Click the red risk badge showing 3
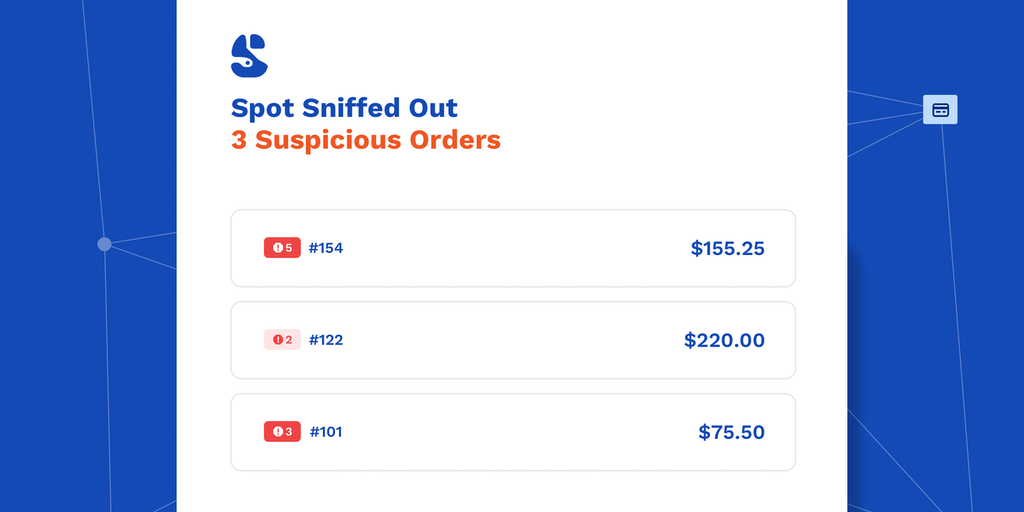1024x512 pixels. click(x=282, y=432)
